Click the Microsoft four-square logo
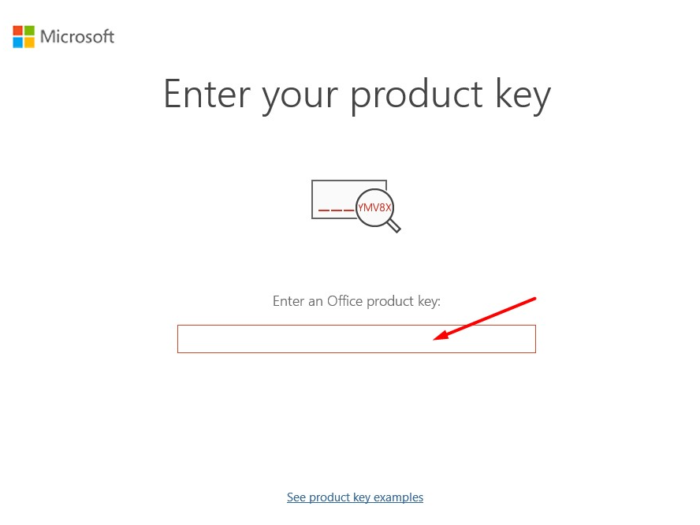 pyautogui.click(x=23, y=37)
